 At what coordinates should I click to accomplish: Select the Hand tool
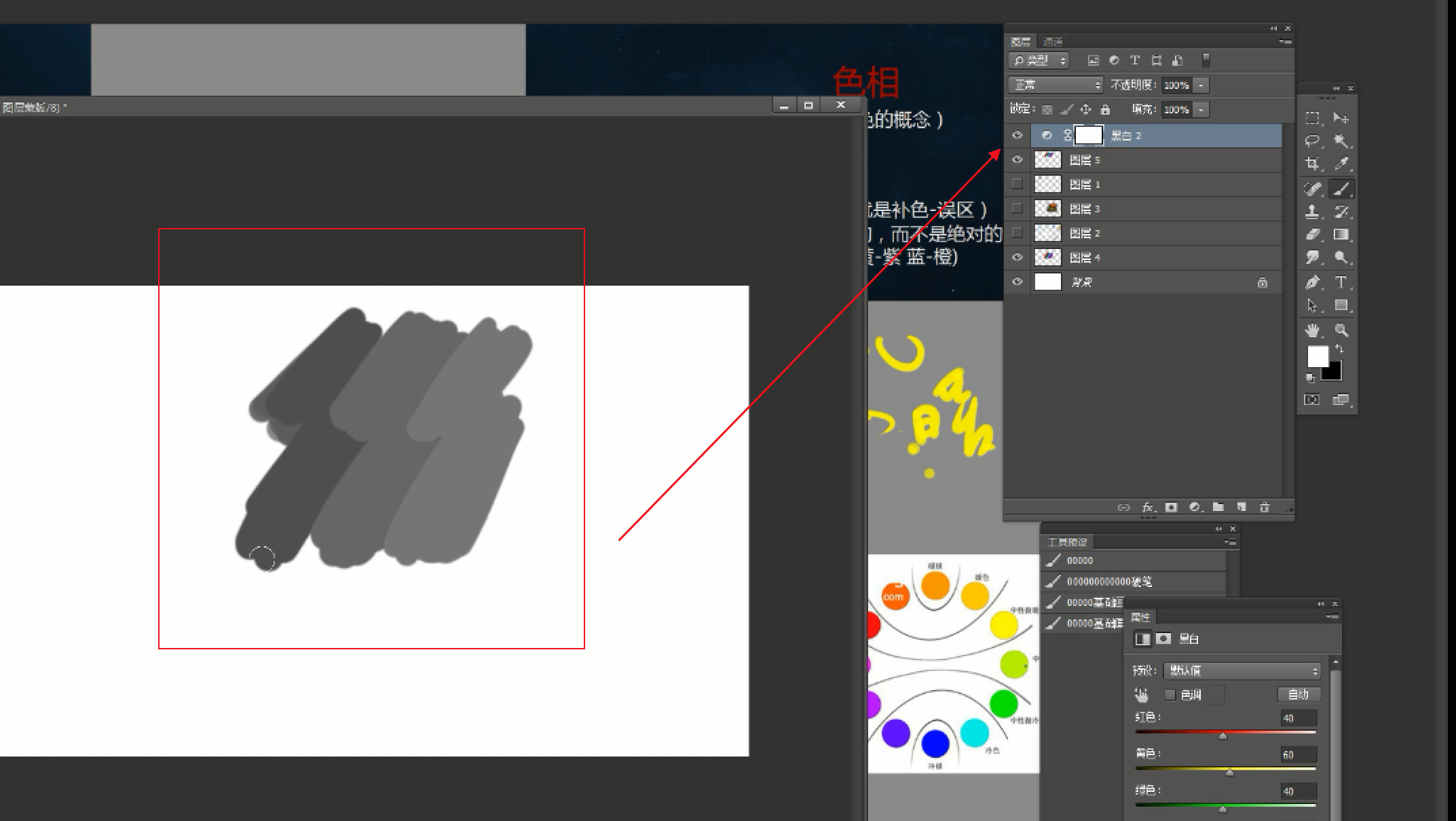1312,330
